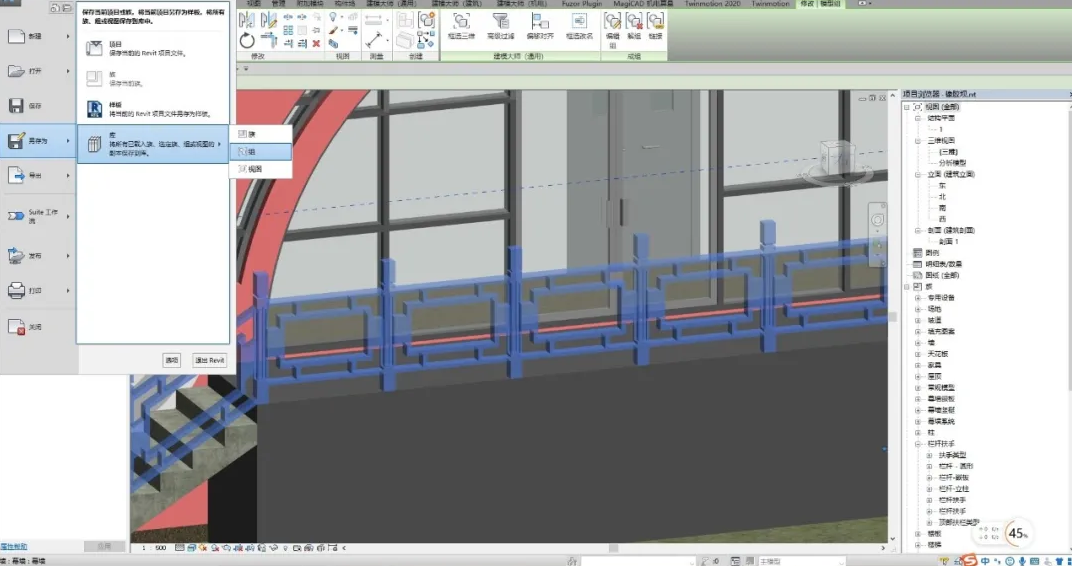Open the 1 : 500 view scale selector

[x=155, y=548]
